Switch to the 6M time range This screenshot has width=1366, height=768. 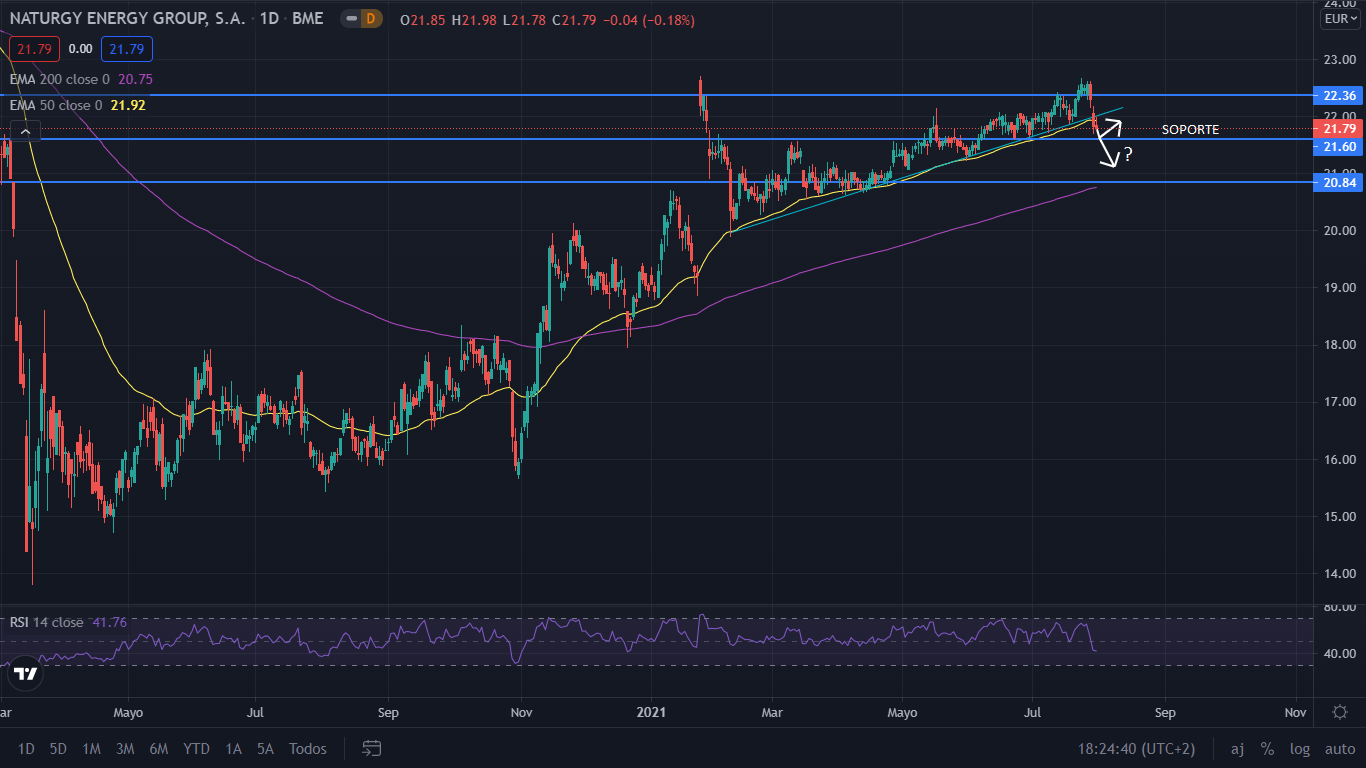pos(158,748)
